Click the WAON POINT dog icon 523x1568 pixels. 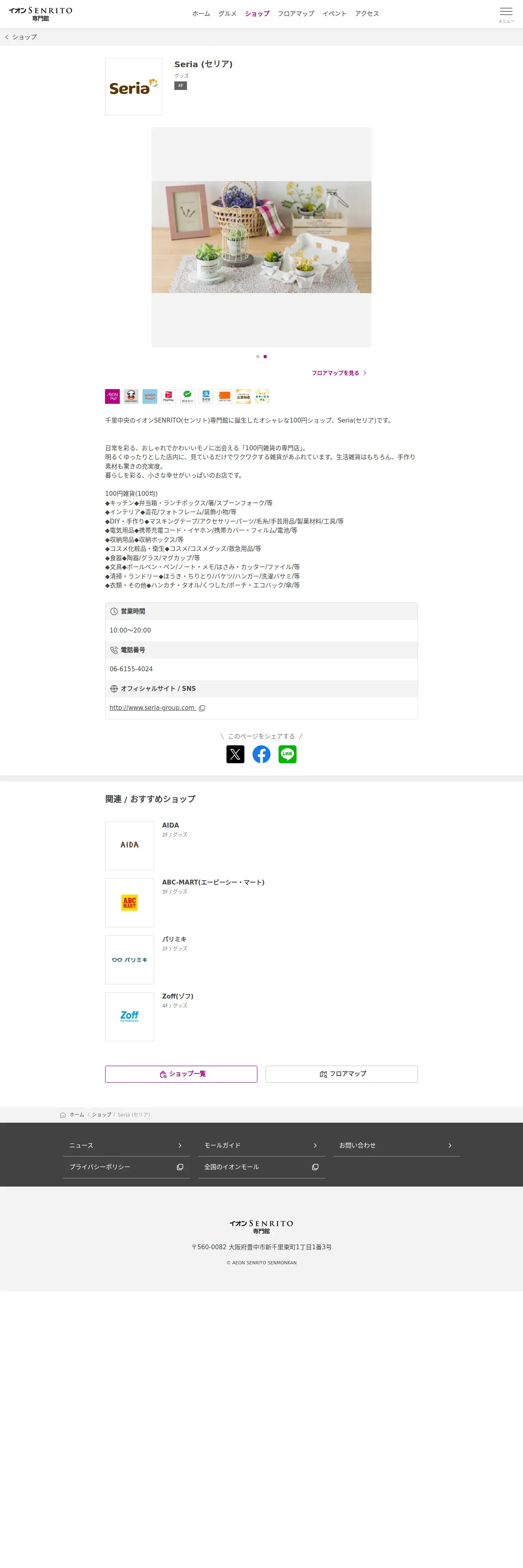[x=131, y=396]
